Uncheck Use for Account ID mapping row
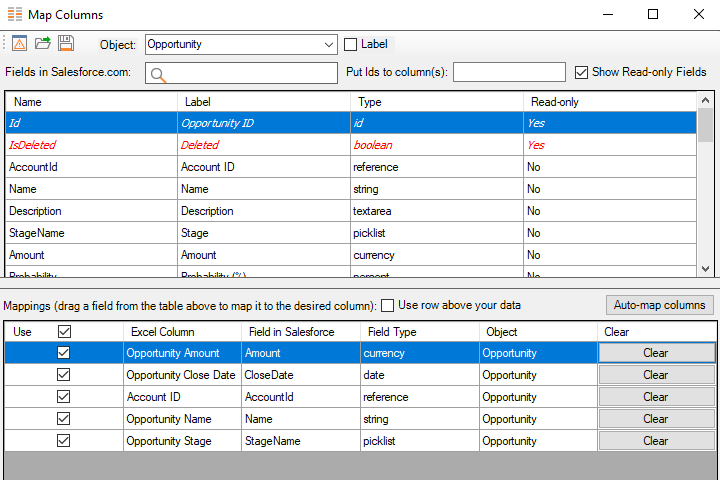Screen dimensions: 720x480 pyautogui.click(x=63, y=397)
